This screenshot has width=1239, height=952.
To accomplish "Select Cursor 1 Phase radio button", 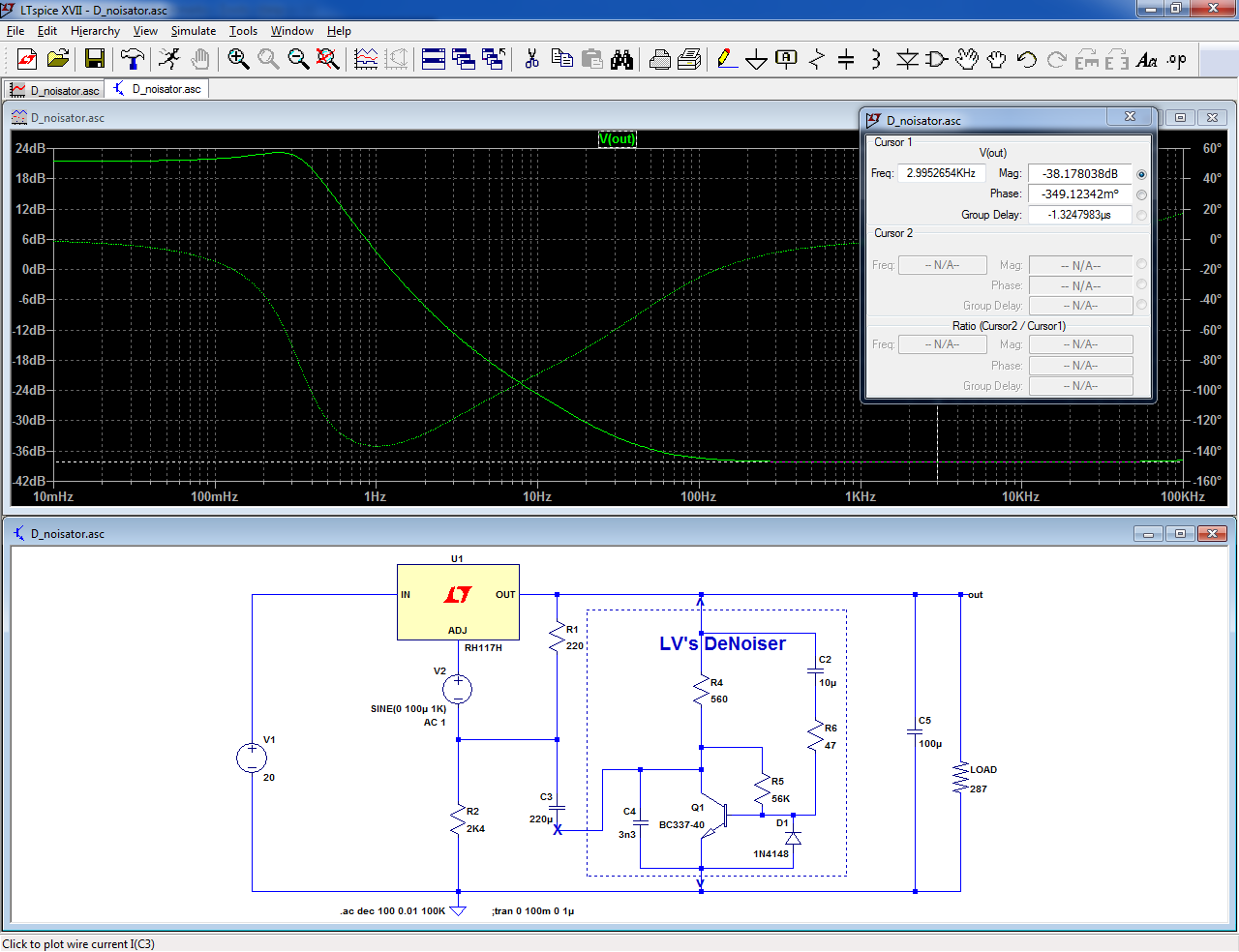I will [x=1142, y=194].
